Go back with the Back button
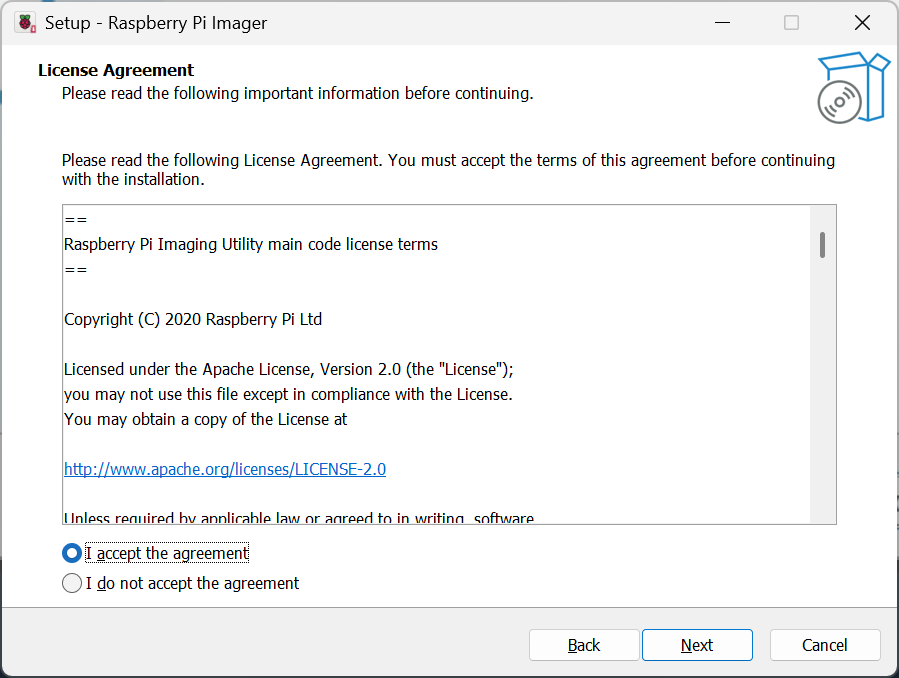The width and height of the screenshot is (899, 678). click(x=584, y=645)
